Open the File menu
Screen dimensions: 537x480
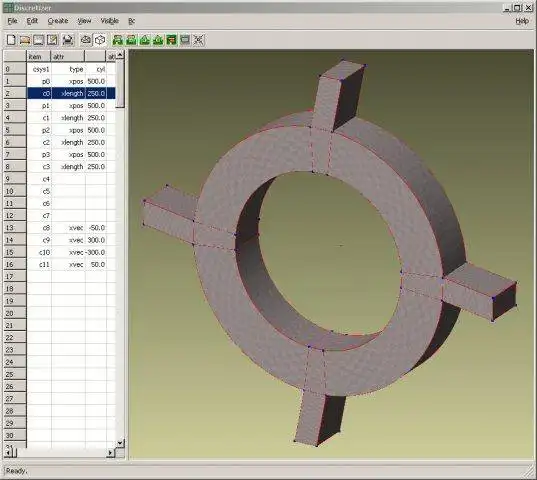point(12,21)
